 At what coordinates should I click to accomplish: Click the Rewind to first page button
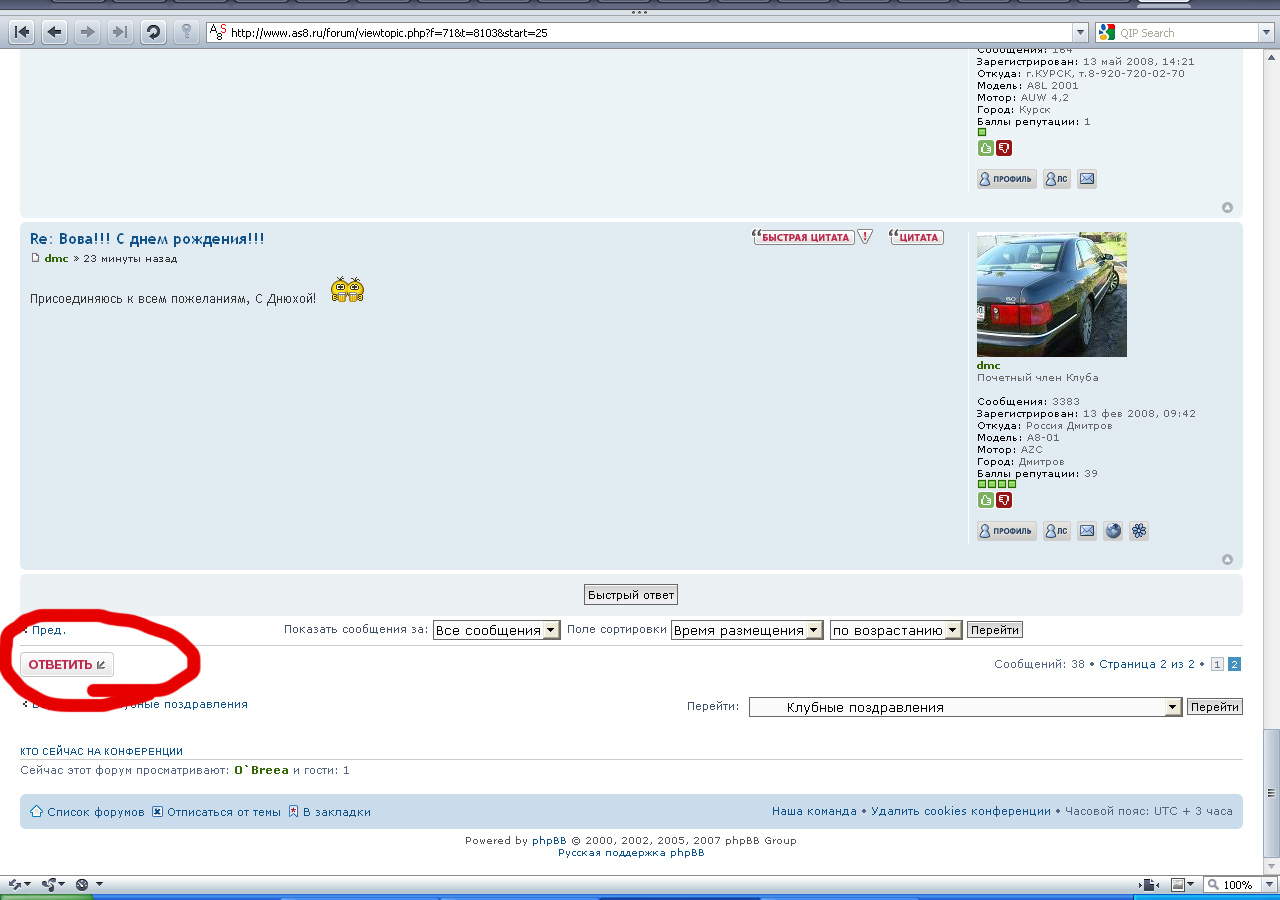[x=21, y=32]
